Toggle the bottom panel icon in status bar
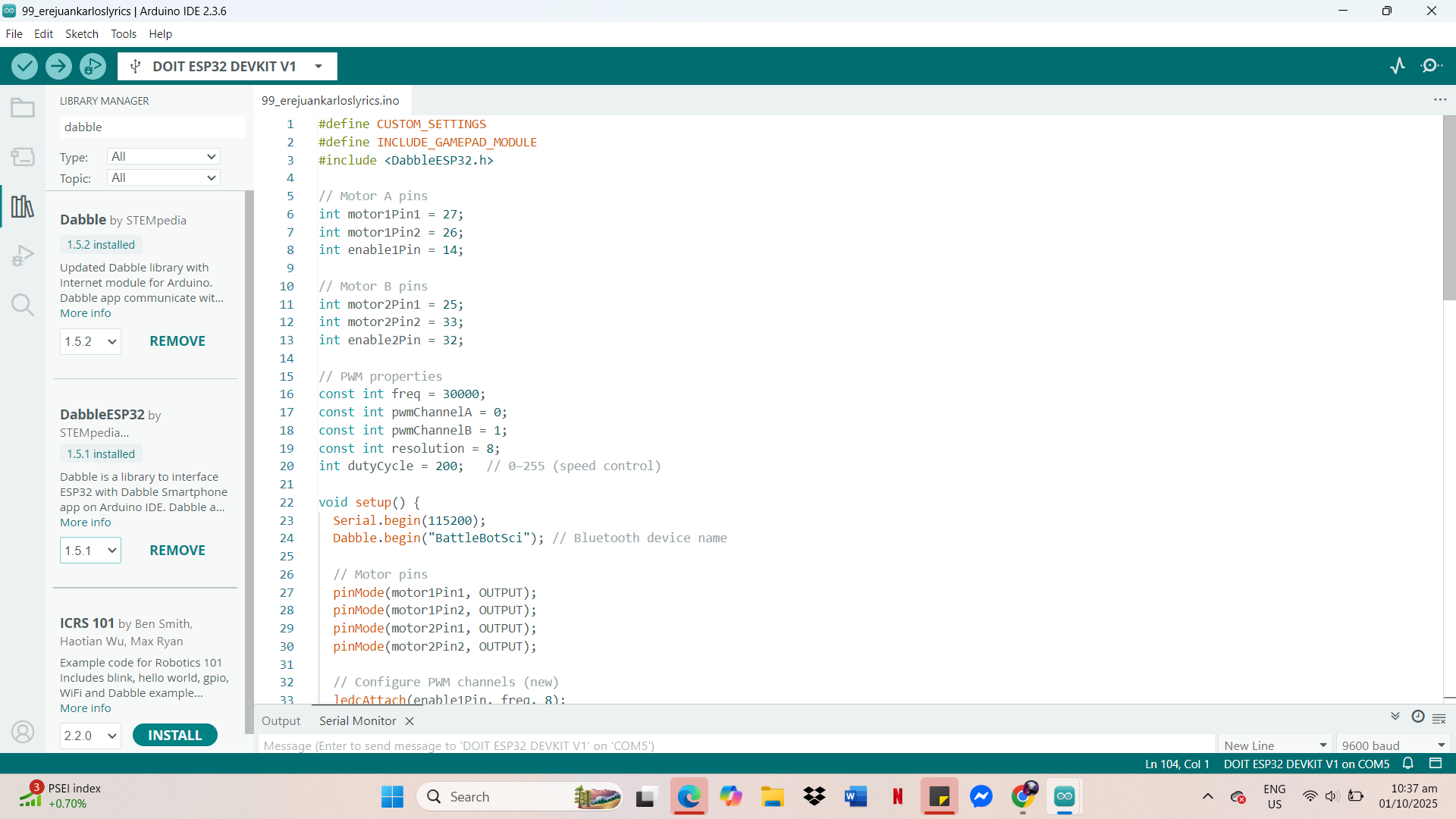The width and height of the screenshot is (1456, 819). tap(1436, 764)
